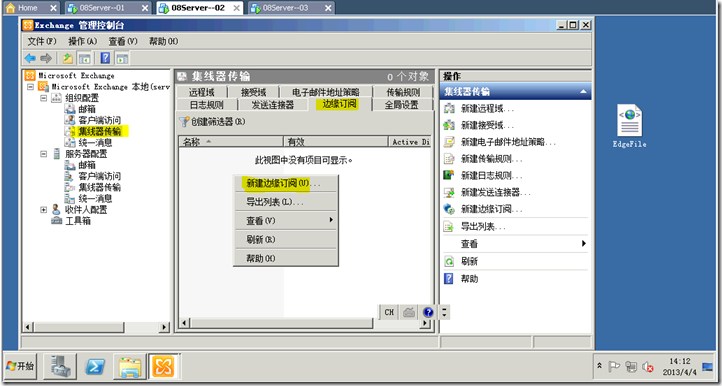Open Server Manager from the taskbar

[60, 367]
